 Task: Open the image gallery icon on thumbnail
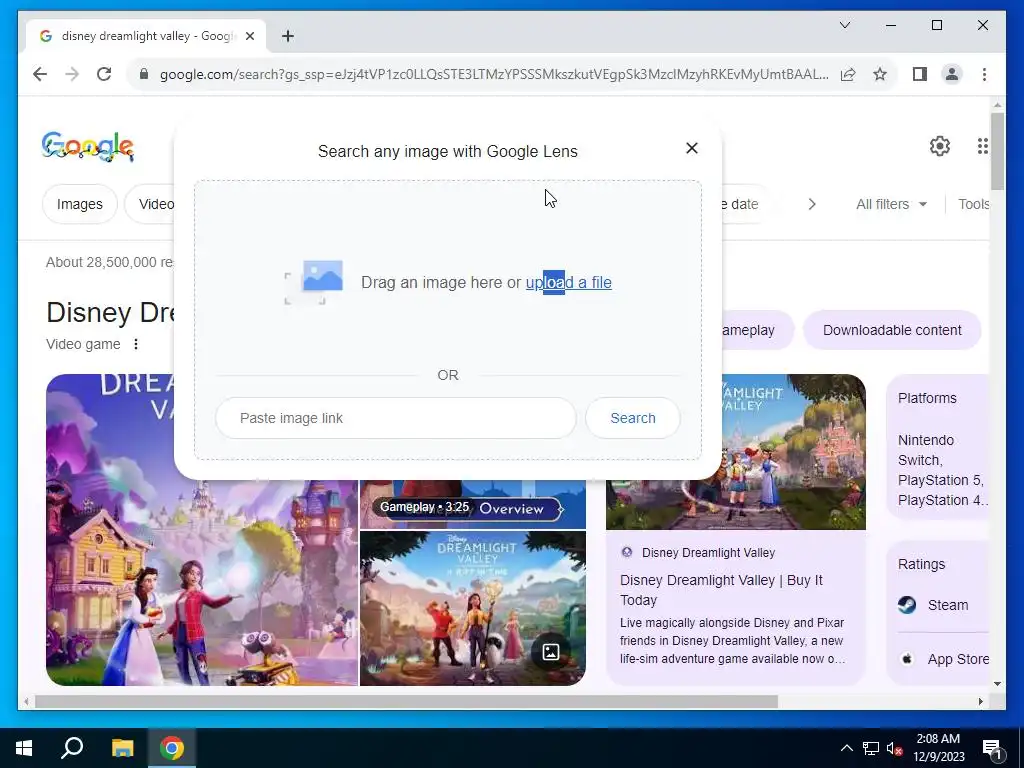(551, 652)
